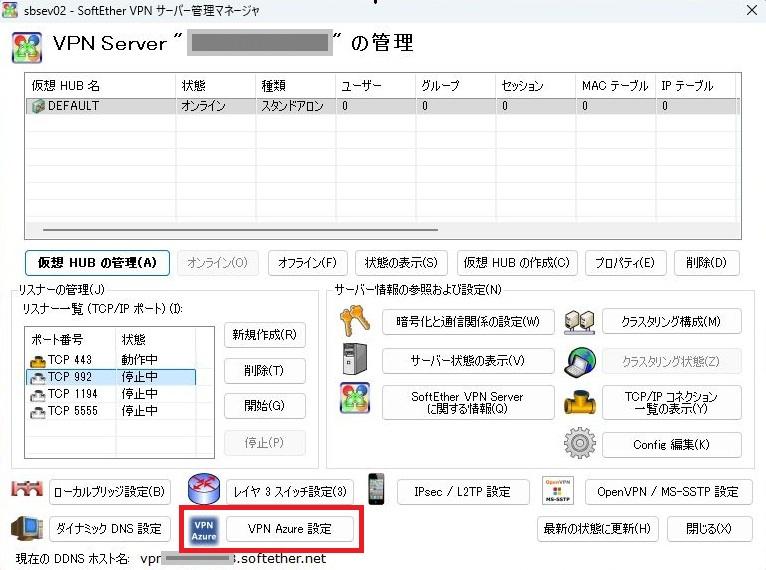766x570 pixels.
Task: Click the clustering status globe icon
Action: (x=580, y=362)
